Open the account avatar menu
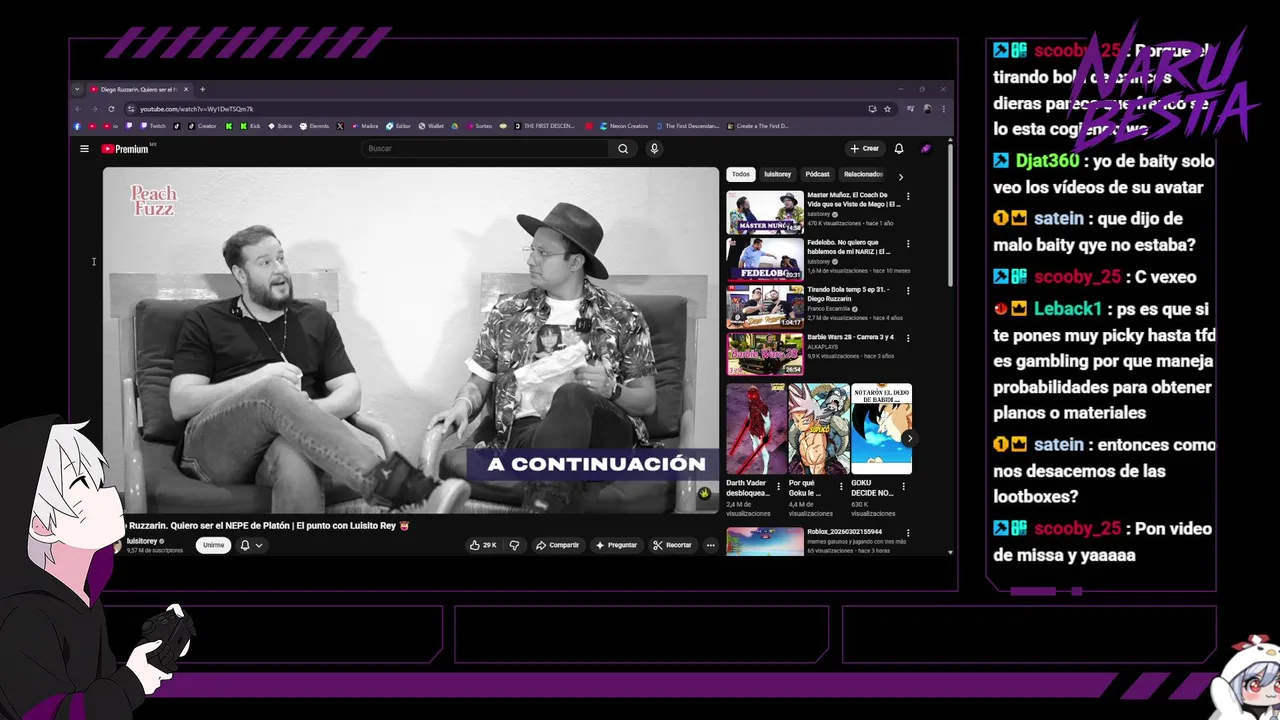The image size is (1280, 720). click(x=926, y=149)
